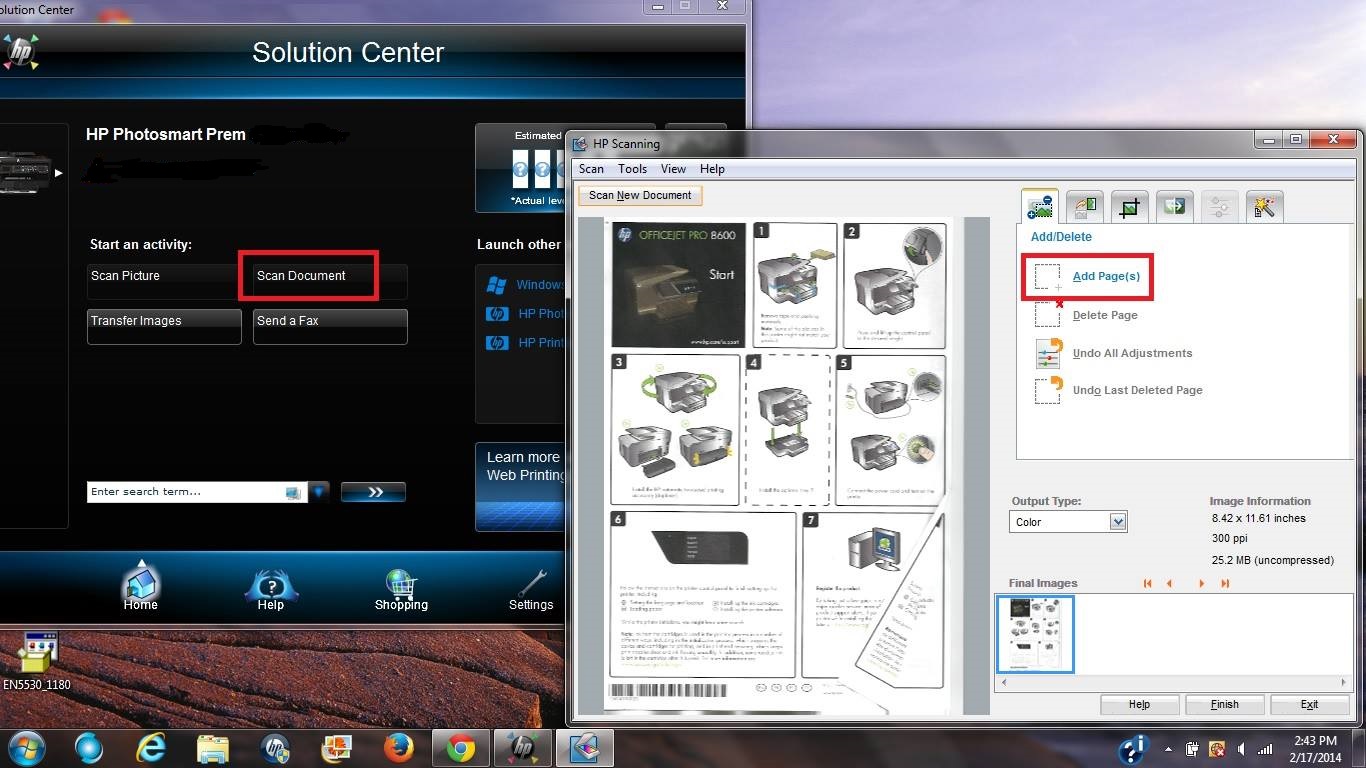Click Transfer Images in Solution Center
Screen dimensions: 1366x768
164,326
